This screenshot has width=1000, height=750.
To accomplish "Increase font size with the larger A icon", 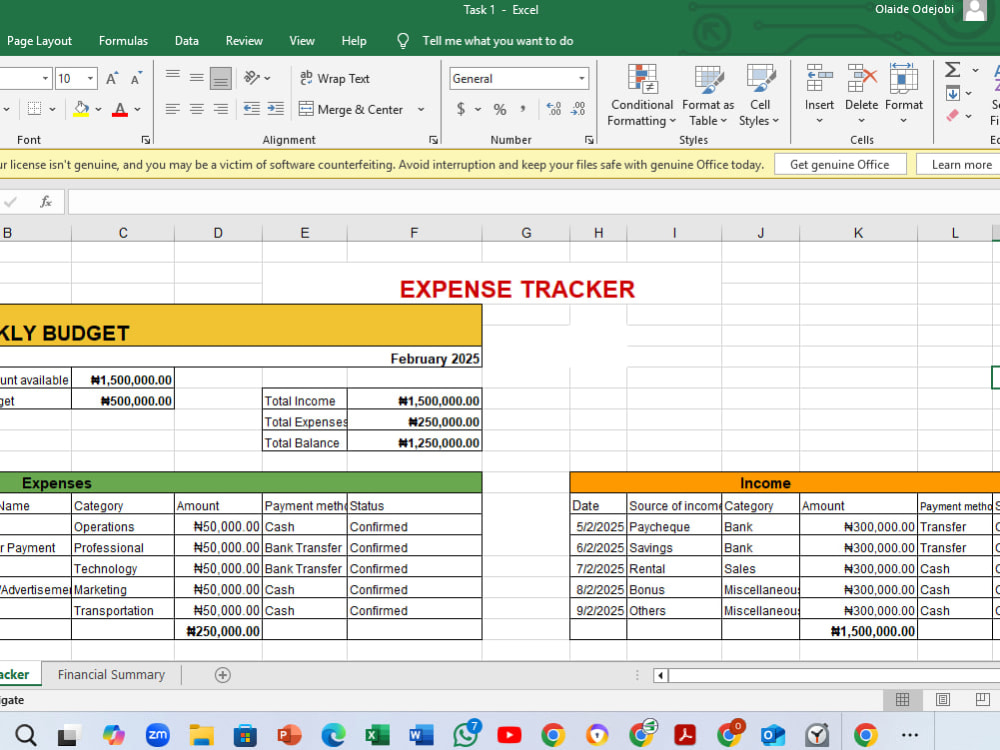I will click(112, 78).
